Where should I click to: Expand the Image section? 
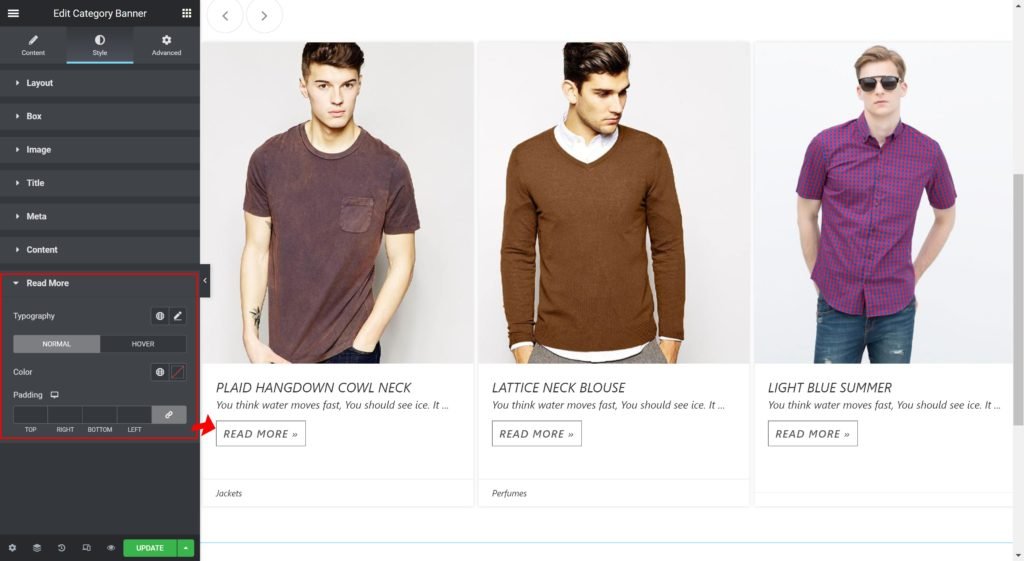[x=38, y=150]
